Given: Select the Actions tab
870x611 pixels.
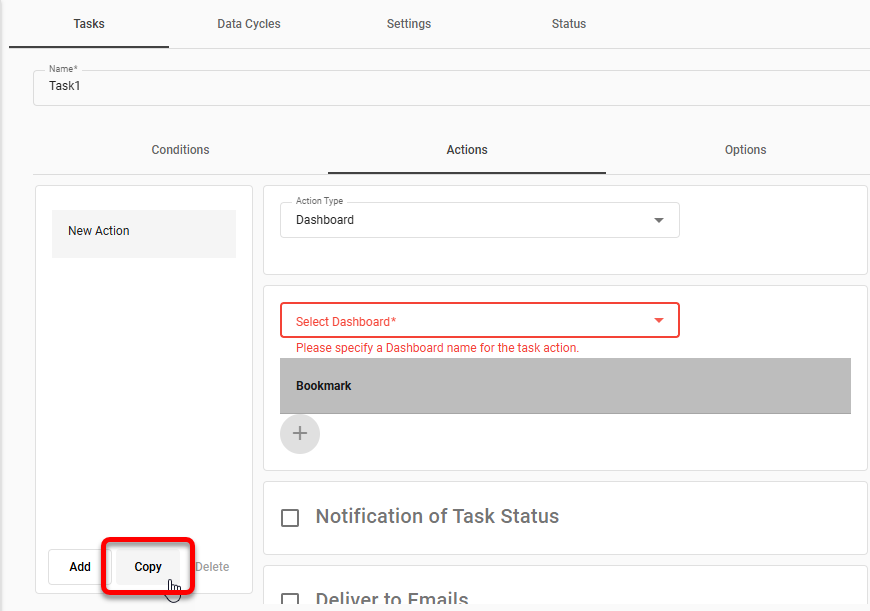Looking at the screenshot, I should click(466, 149).
